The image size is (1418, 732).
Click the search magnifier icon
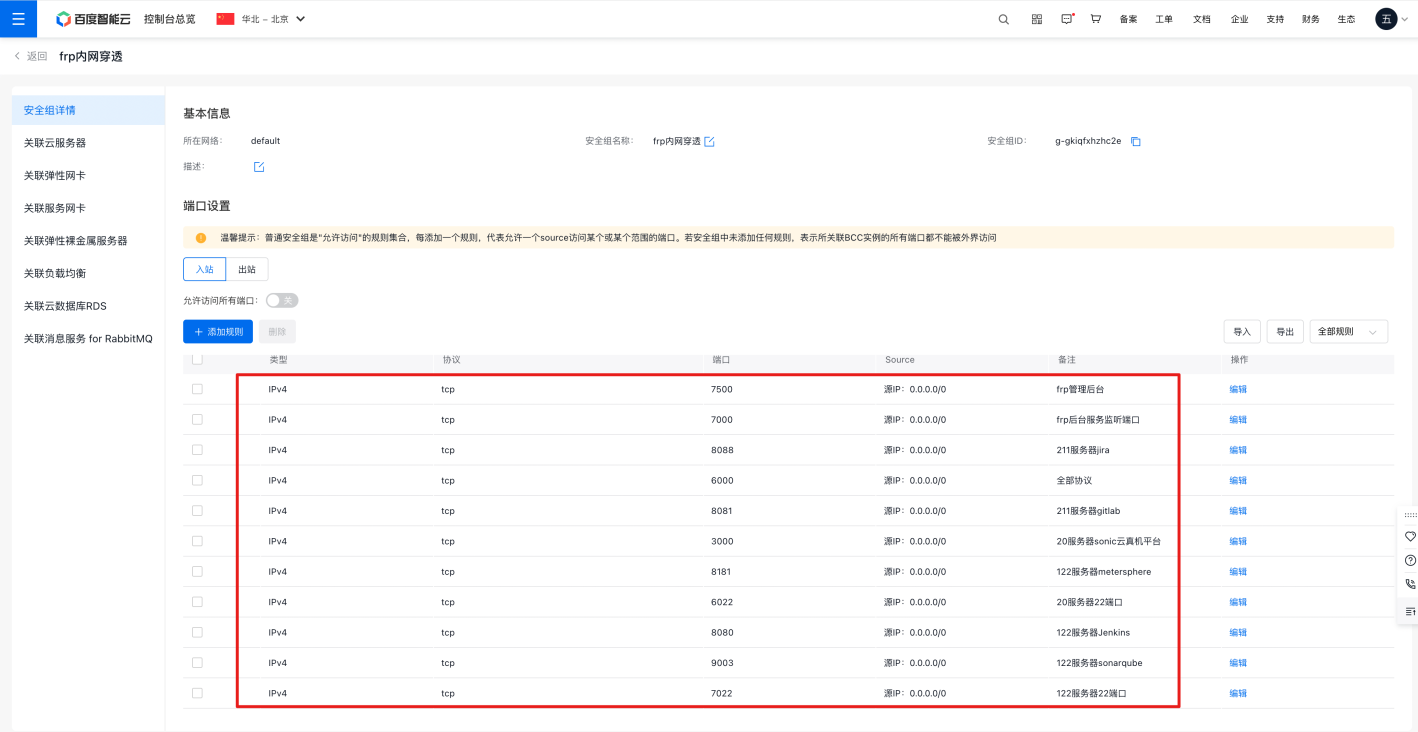coord(1004,19)
